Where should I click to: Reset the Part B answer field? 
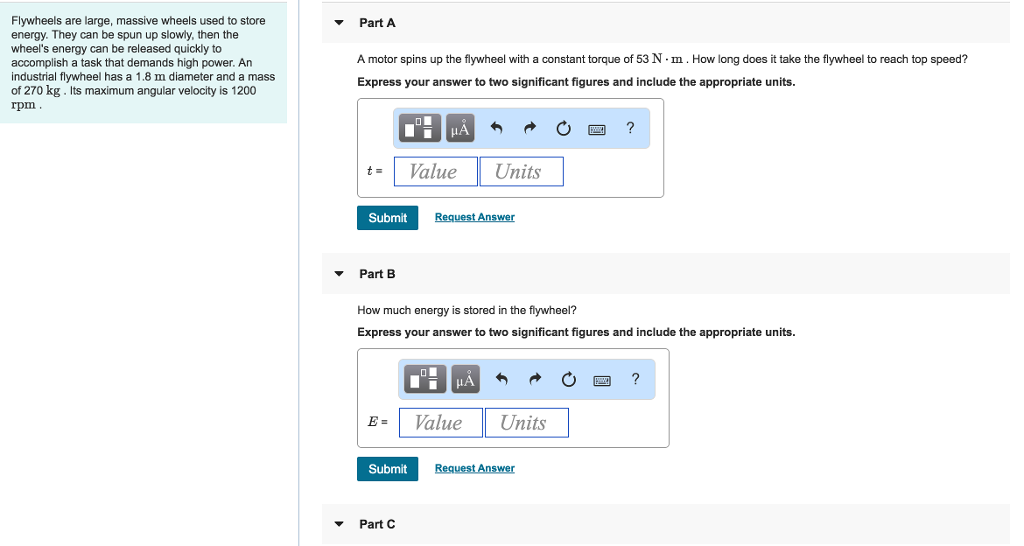pyautogui.click(x=569, y=379)
